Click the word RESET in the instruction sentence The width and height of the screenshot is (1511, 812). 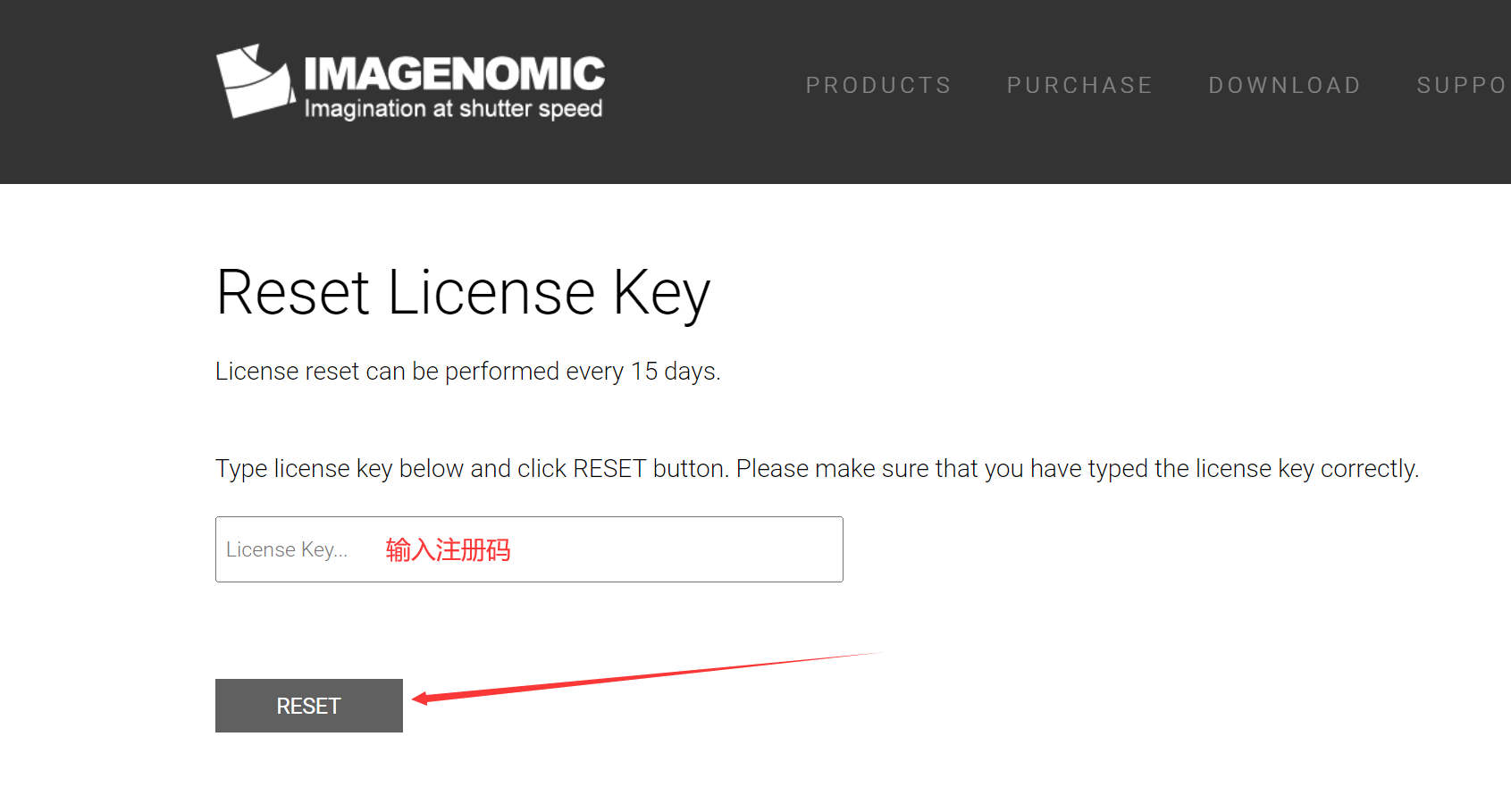tap(609, 469)
